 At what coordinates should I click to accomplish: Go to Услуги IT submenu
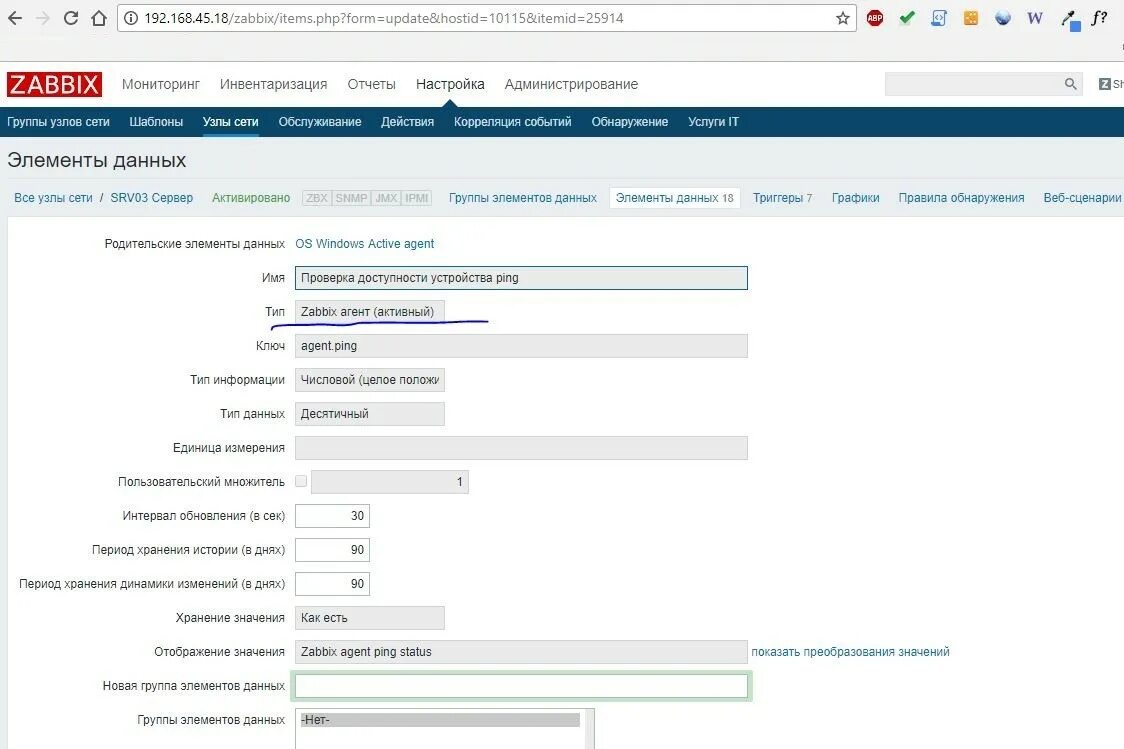point(713,122)
